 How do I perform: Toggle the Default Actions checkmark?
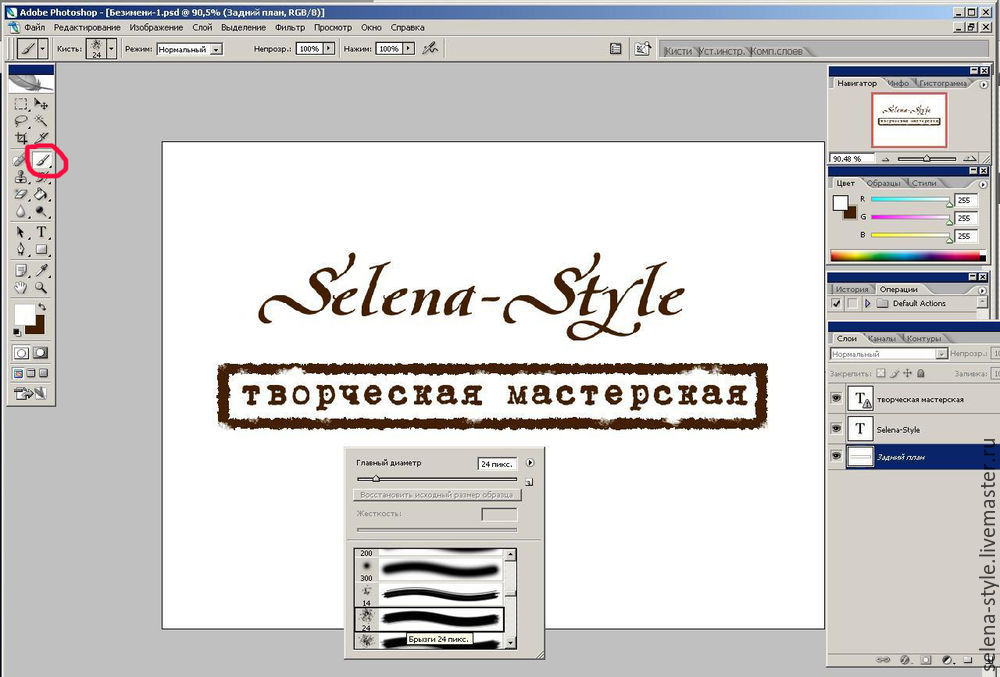836,303
